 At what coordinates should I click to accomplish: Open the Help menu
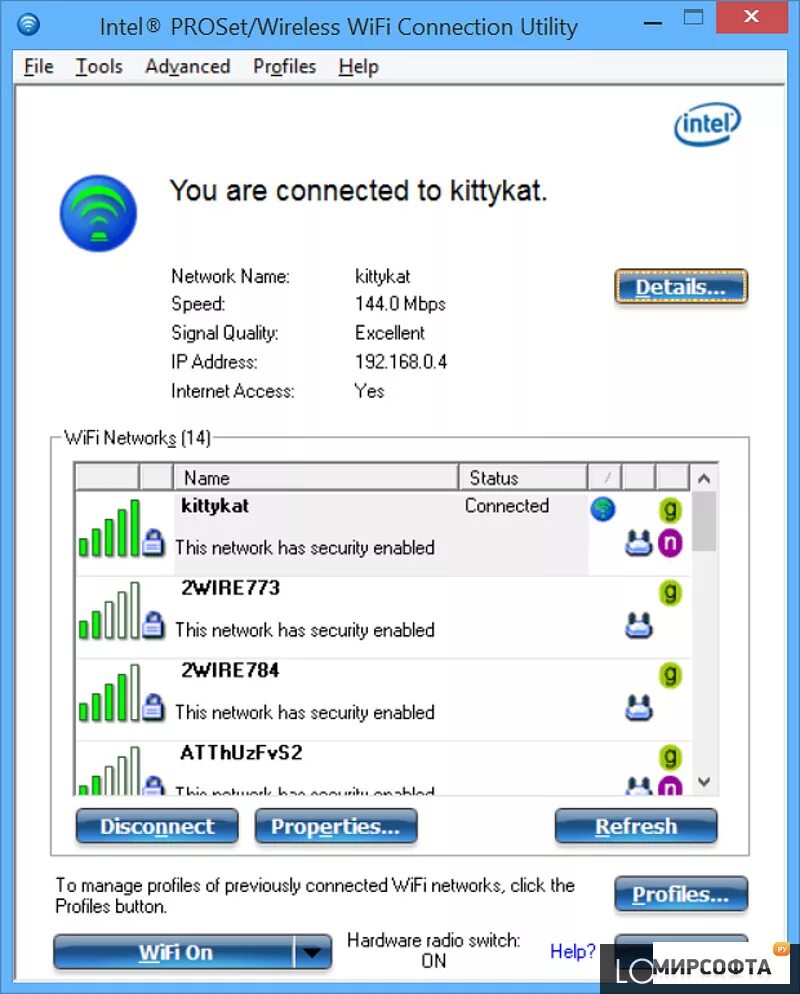358,67
